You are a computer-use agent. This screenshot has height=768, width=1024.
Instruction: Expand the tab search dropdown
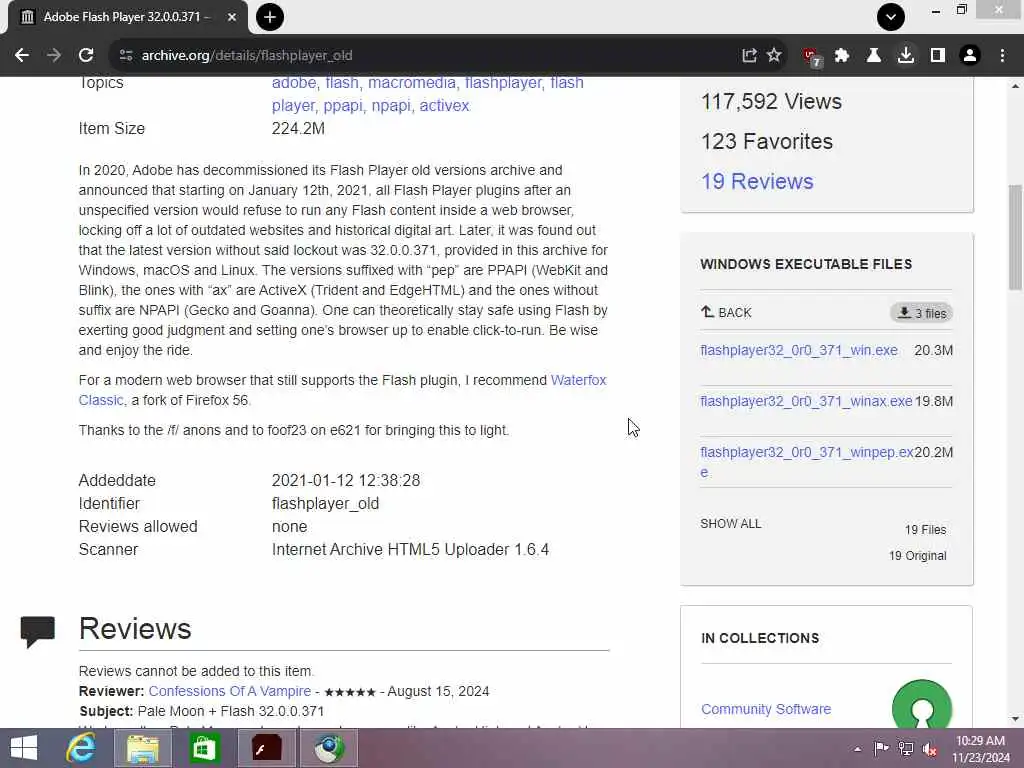point(891,17)
